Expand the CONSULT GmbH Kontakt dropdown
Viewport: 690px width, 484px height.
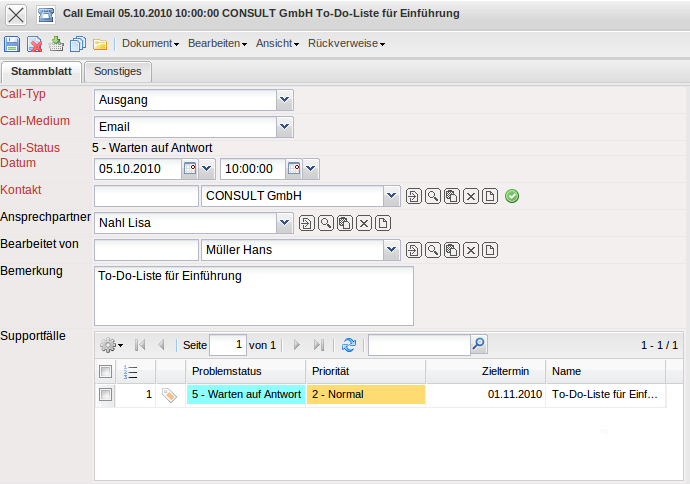coord(390,196)
